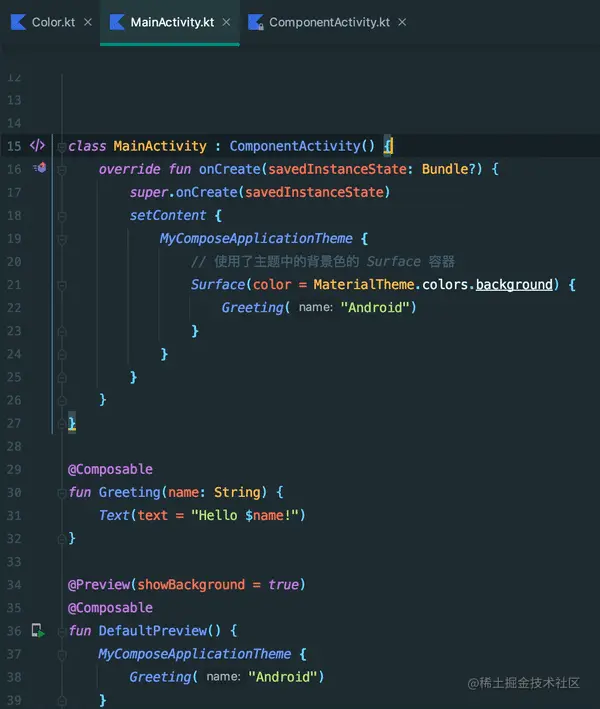This screenshot has height=709, width=600.
Task: Click @Composable annotation on line 29
Action: pyautogui.click(x=110, y=469)
